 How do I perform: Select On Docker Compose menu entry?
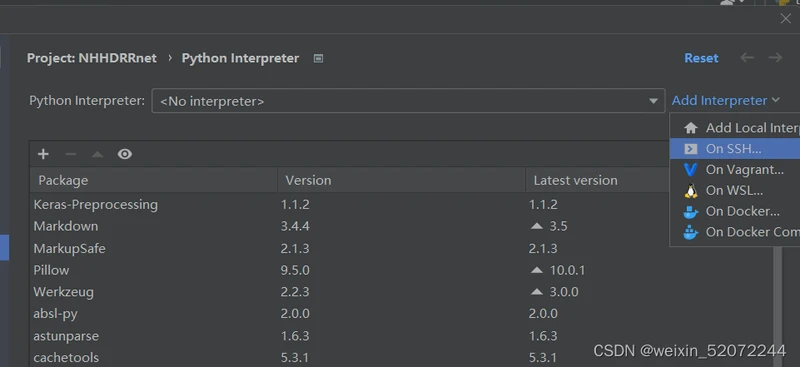click(x=735, y=232)
